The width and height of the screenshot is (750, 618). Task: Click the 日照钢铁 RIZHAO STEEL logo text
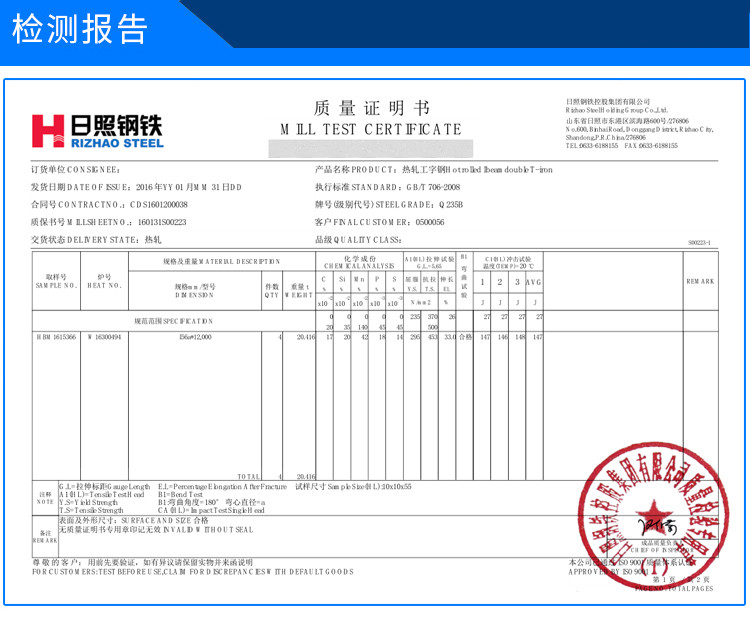116,130
